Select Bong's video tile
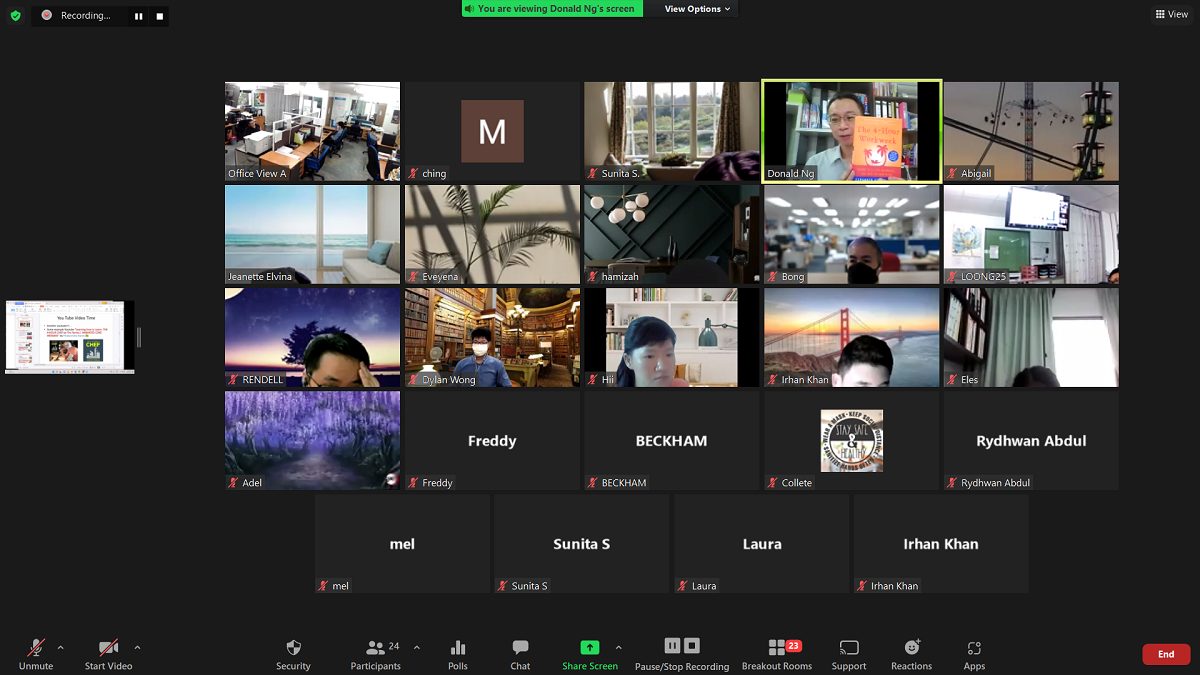 (x=851, y=234)
